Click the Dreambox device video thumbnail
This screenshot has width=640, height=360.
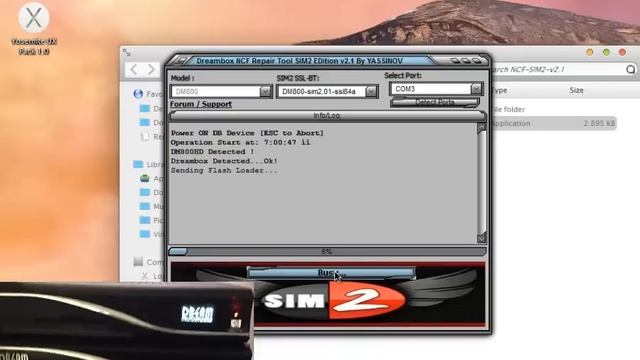(x=127, y=321)
